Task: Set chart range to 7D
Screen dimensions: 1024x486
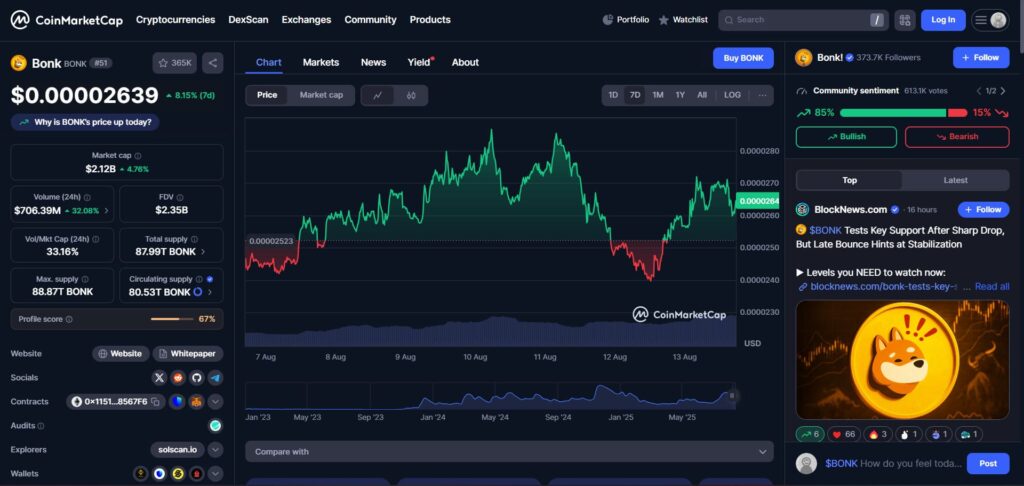Action: pyautogui.click(x=635, y=95)
